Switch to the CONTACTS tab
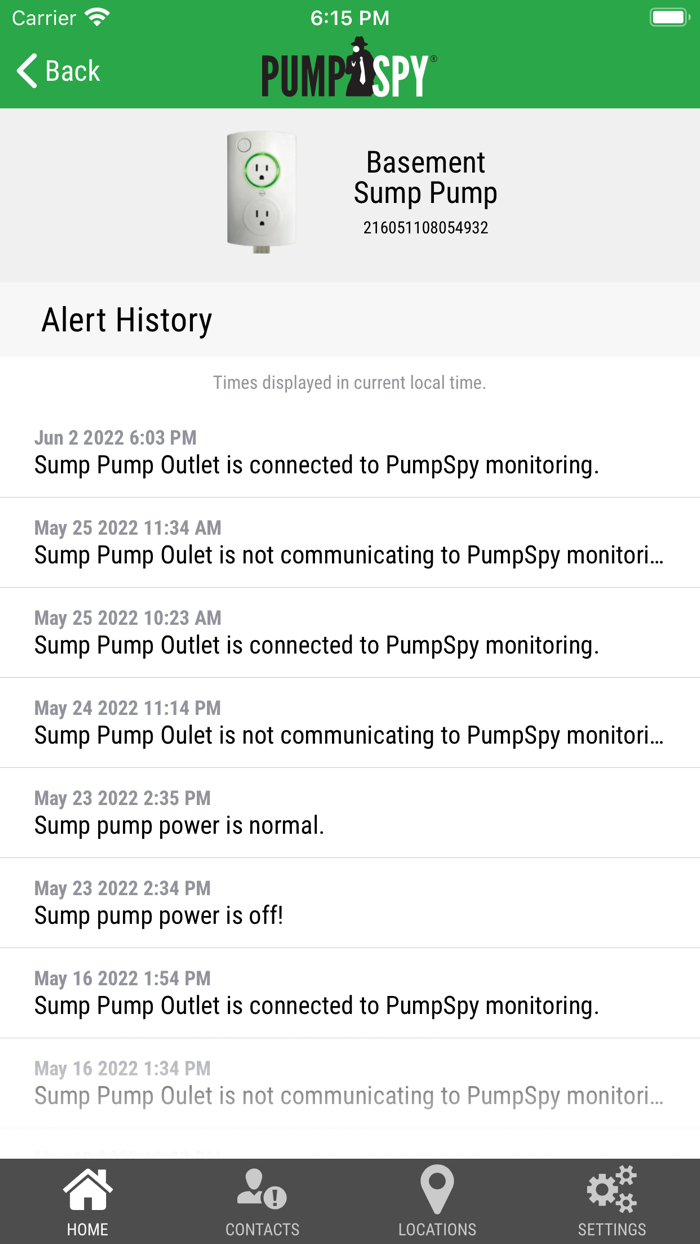This screenshot has width=700, height=1244. click(x=262, y=1200)
